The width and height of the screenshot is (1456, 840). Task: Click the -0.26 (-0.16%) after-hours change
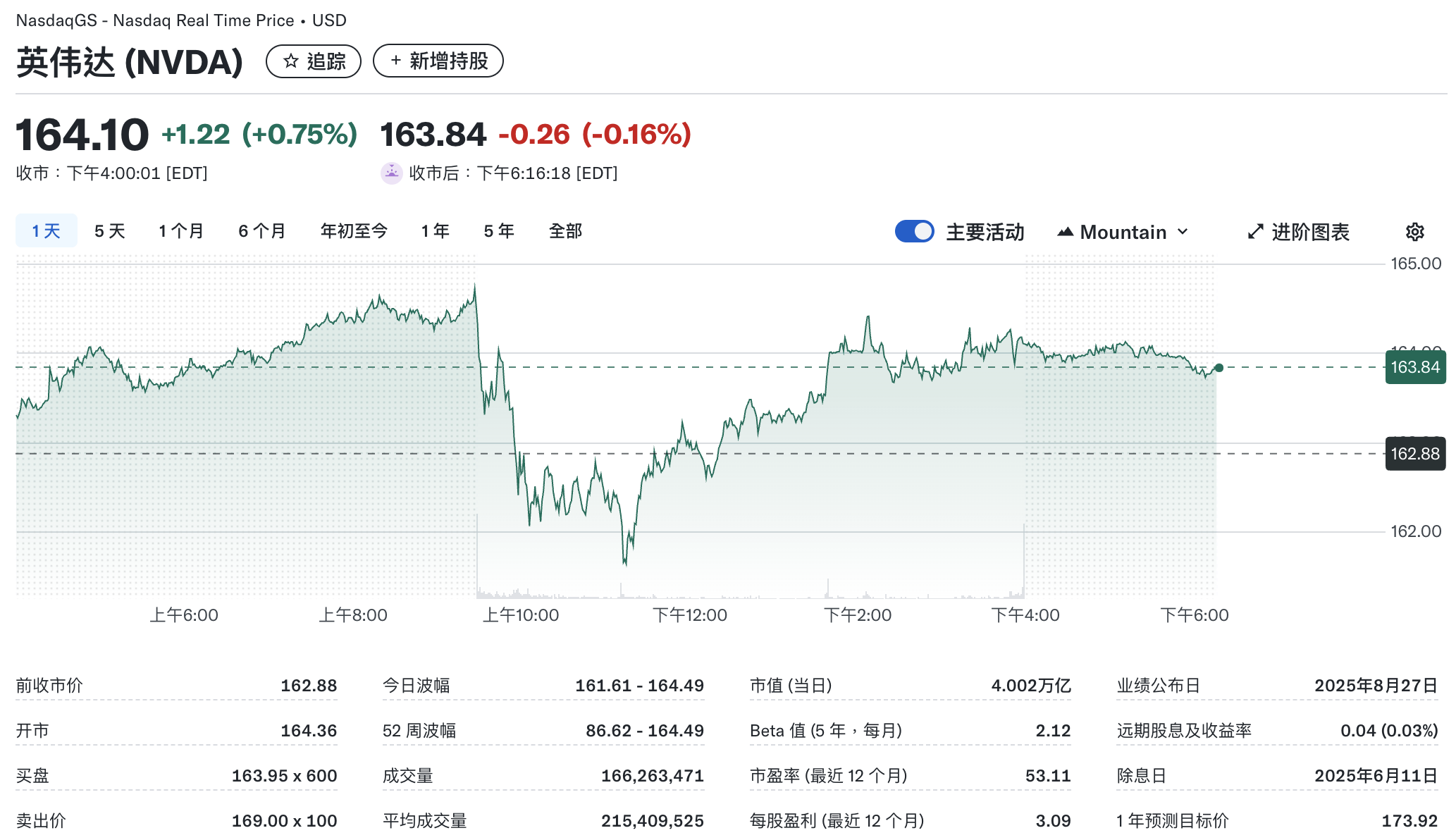pos(595,134)
